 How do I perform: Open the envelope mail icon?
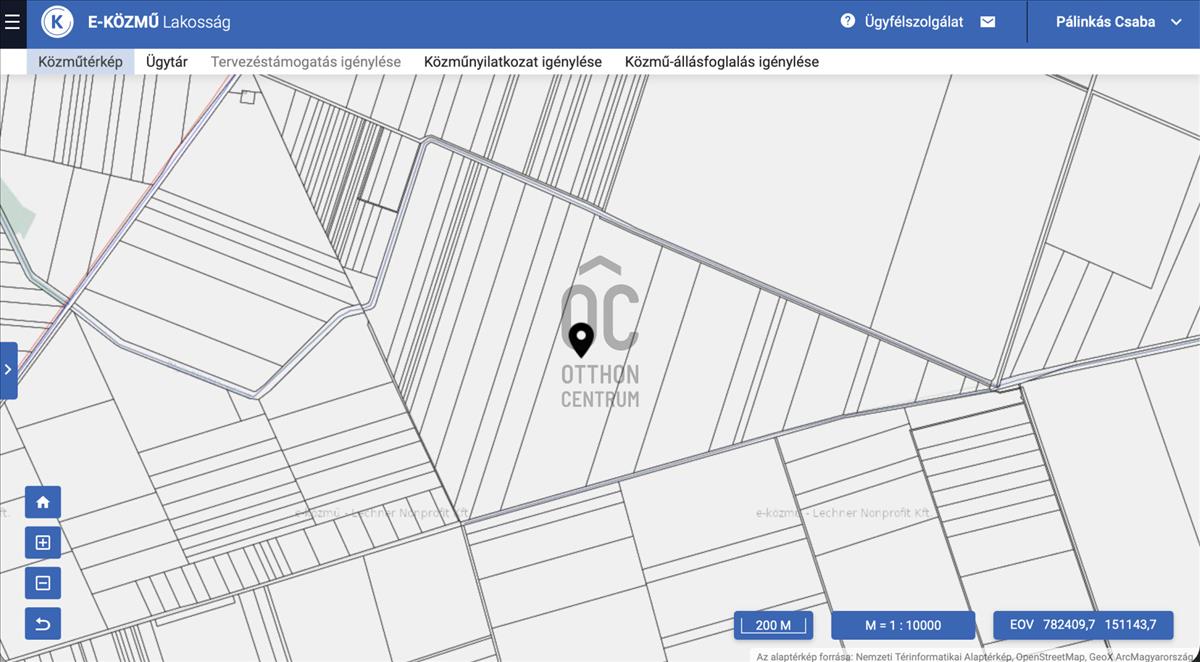[x=988, y=22]
